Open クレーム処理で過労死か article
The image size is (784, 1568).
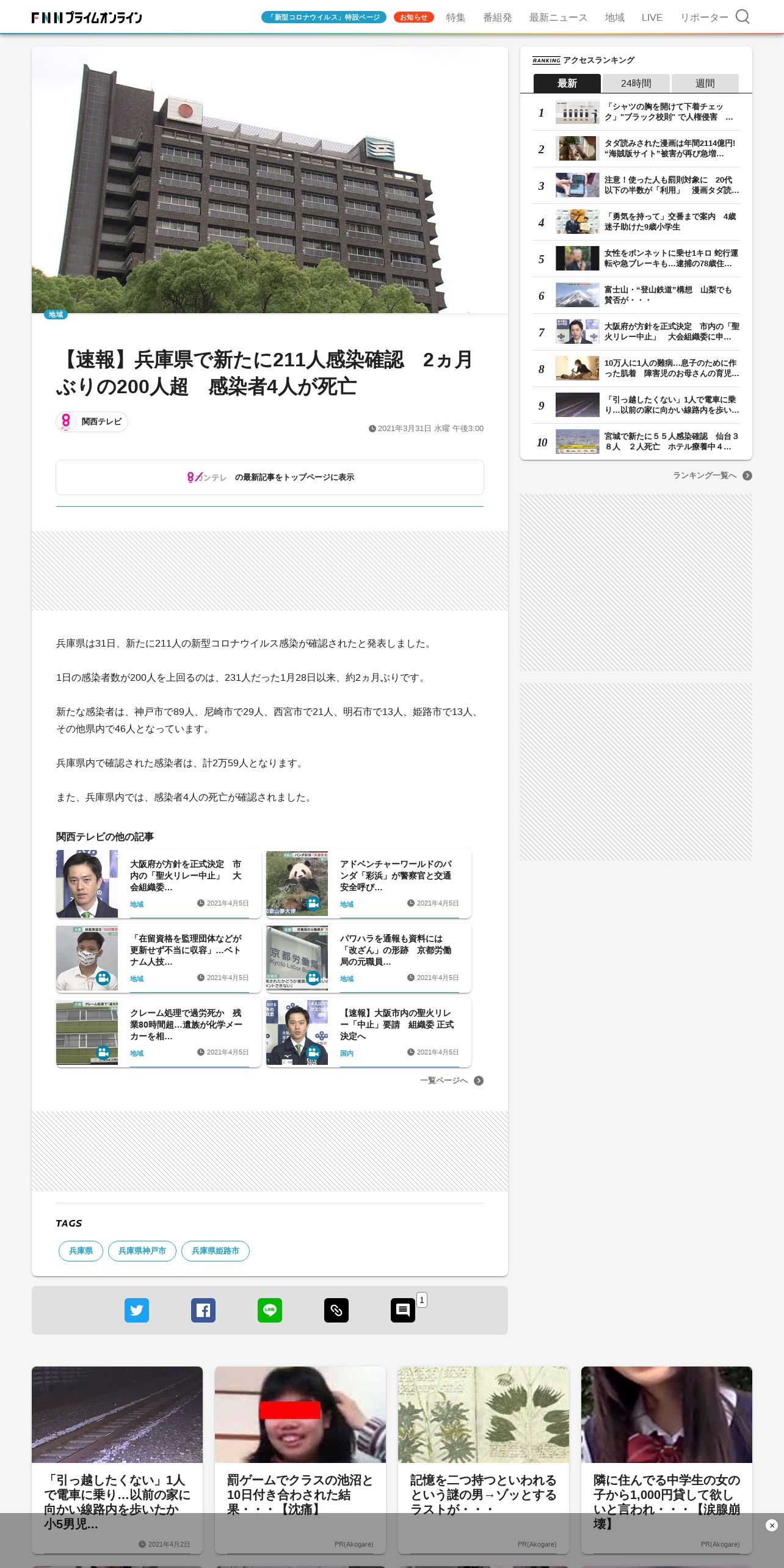[159, 1033]
